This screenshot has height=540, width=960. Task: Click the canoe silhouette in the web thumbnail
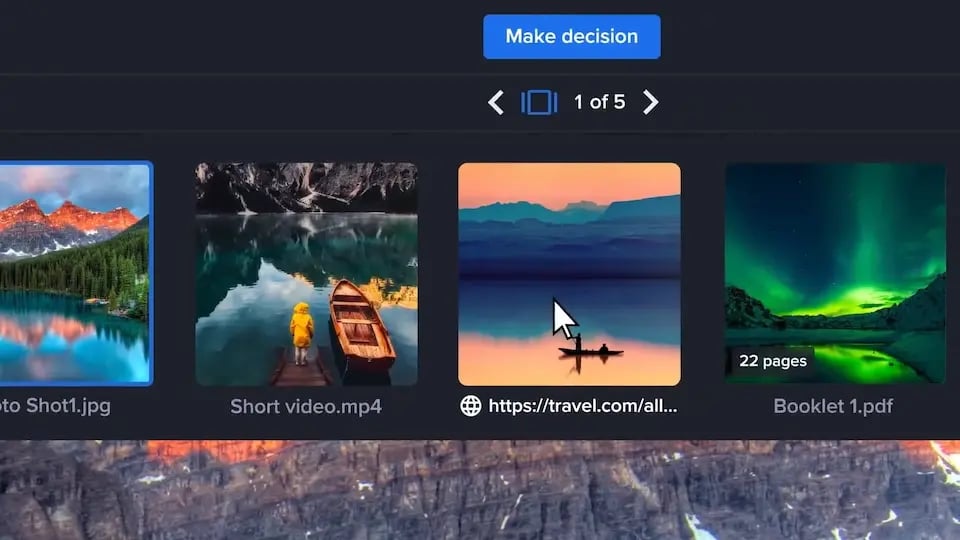point(591,351)
